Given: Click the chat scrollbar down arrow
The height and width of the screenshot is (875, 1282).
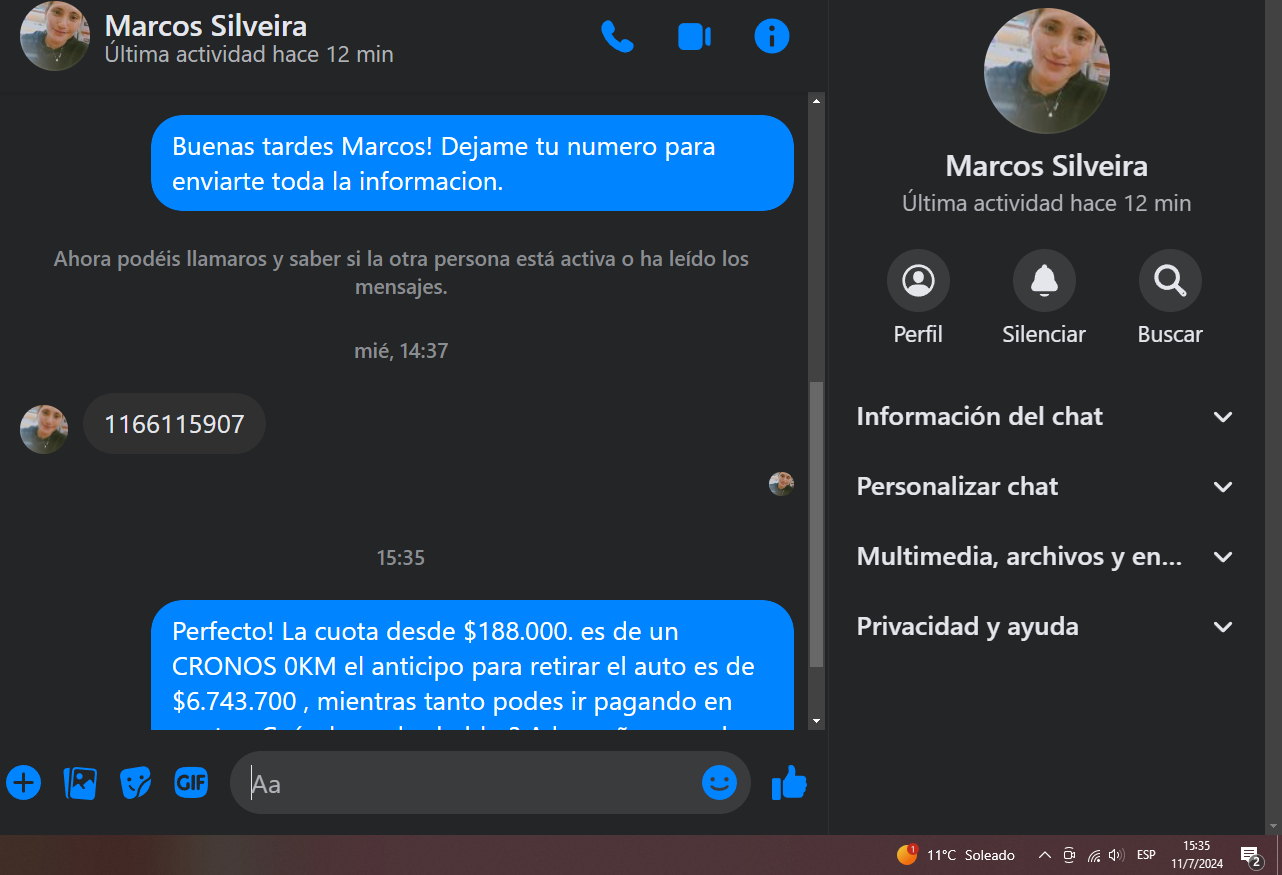Looking at the screenshot, I should pyautogui.click(x=816, y=720).
